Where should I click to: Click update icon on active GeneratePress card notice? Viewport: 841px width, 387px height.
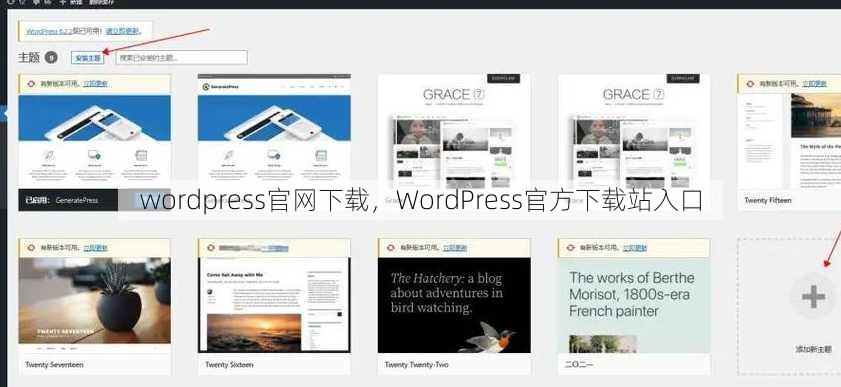(31, 84)
